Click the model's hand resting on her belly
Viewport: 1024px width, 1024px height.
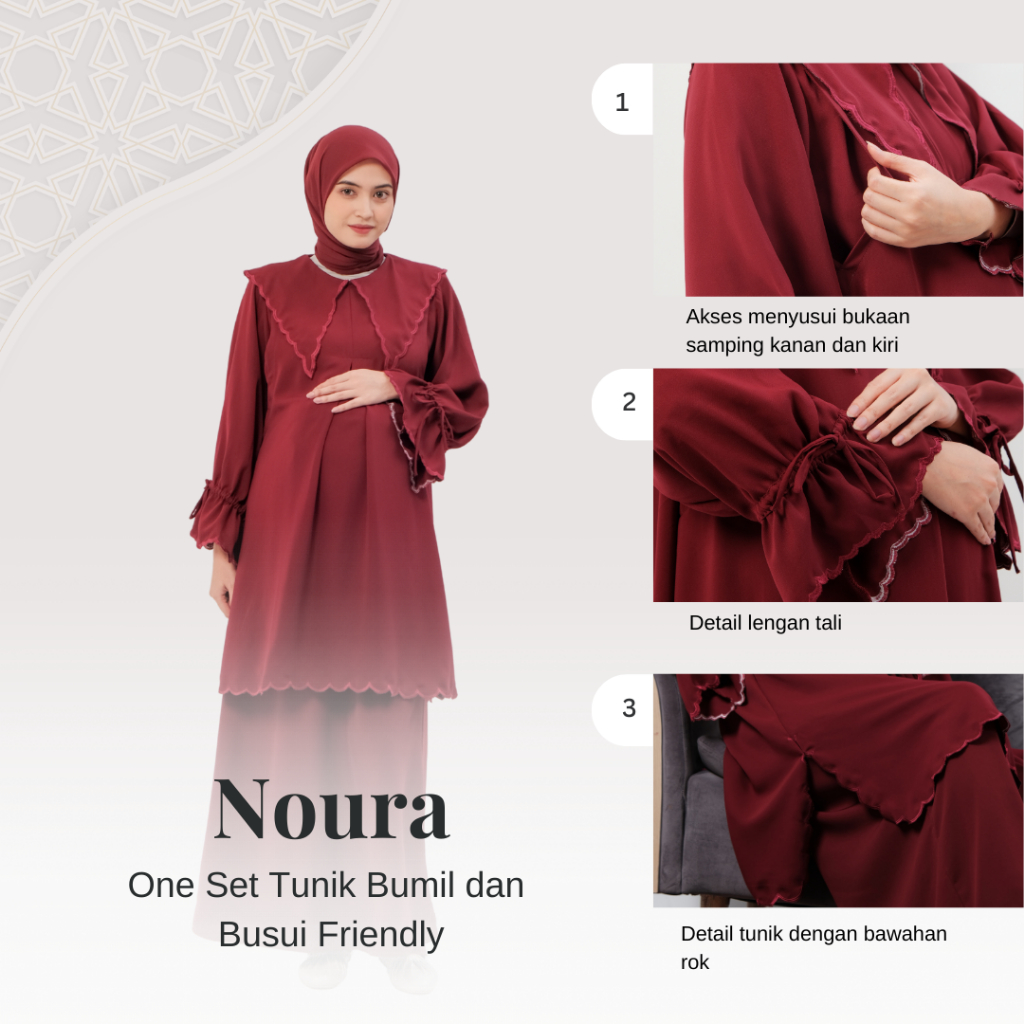coord(351,392)
